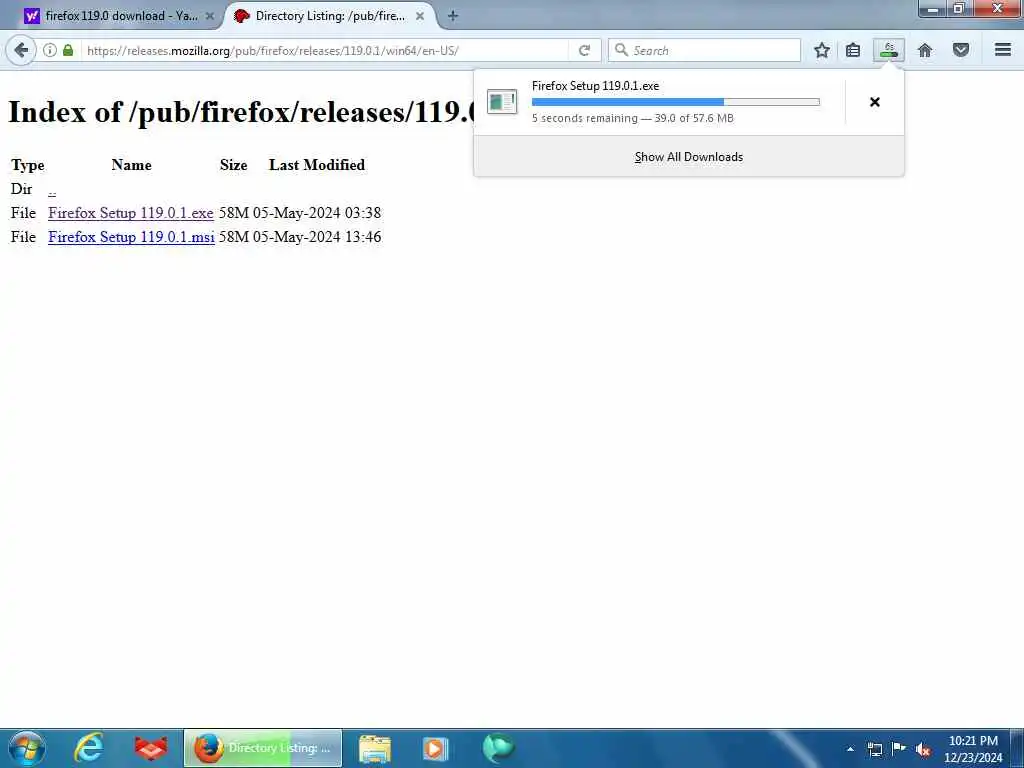Close the Directory Listing tab
The width and height of the screenshot is (1024, 768).
[x=420, y=16]
